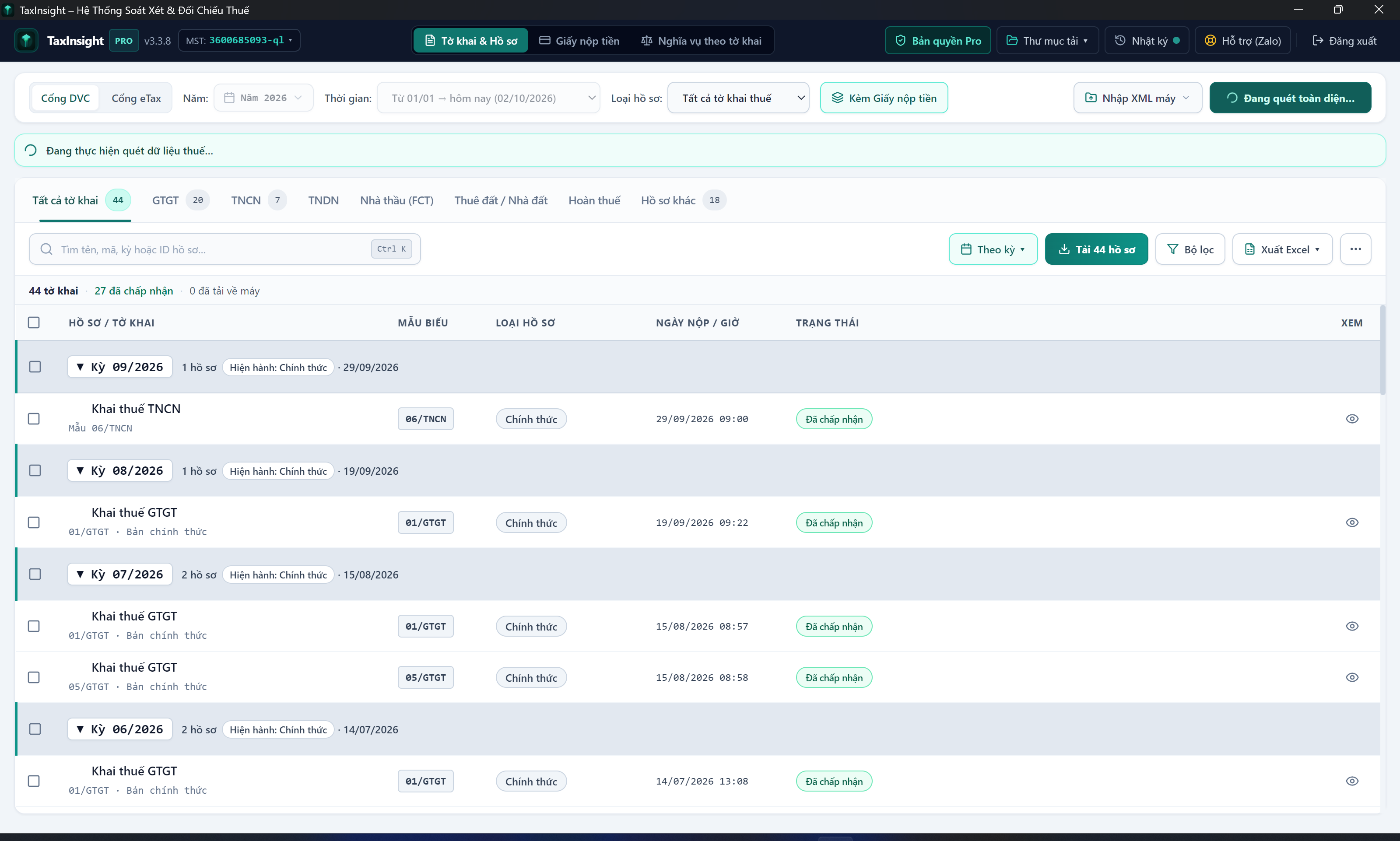Click the vertical scrollbar of the table

pos(1383,350)
